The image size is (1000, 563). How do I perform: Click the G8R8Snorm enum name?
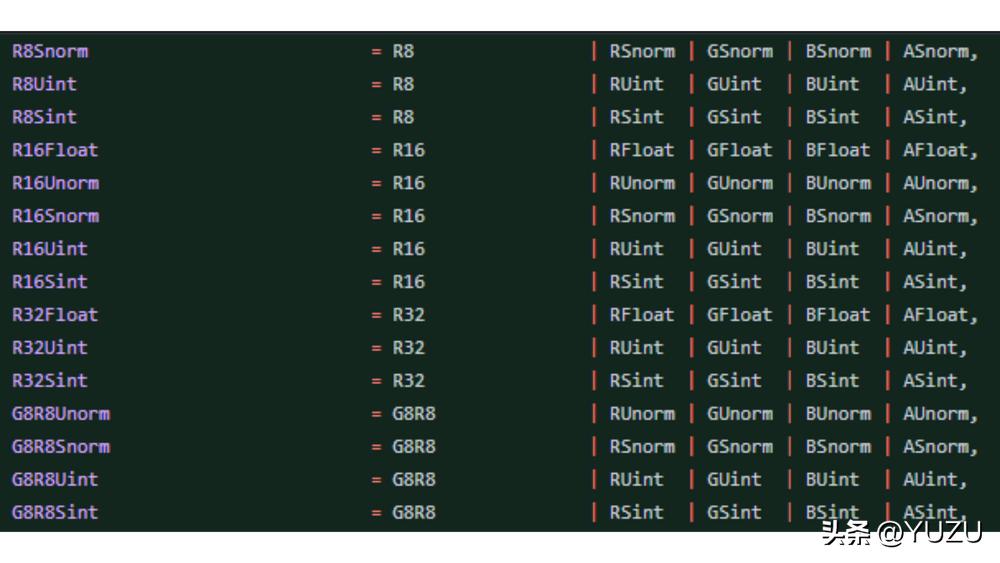point(61,447)
